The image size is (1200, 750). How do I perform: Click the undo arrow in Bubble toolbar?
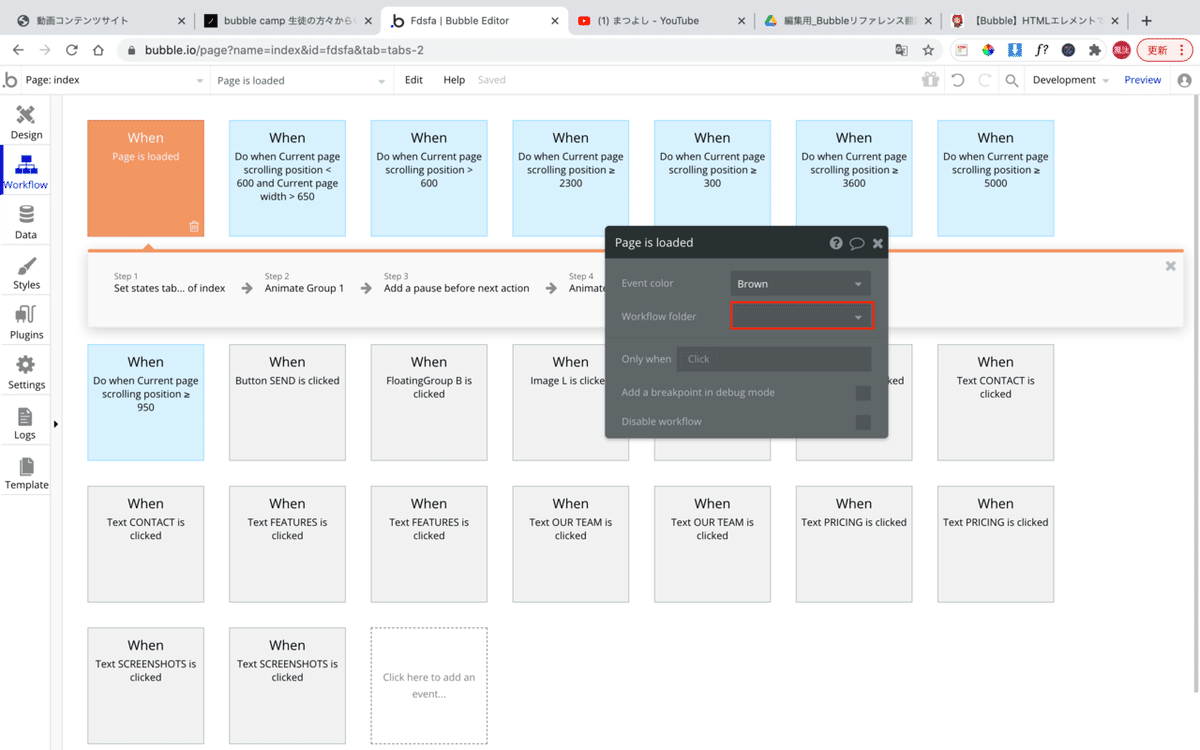tap(958, 80)
